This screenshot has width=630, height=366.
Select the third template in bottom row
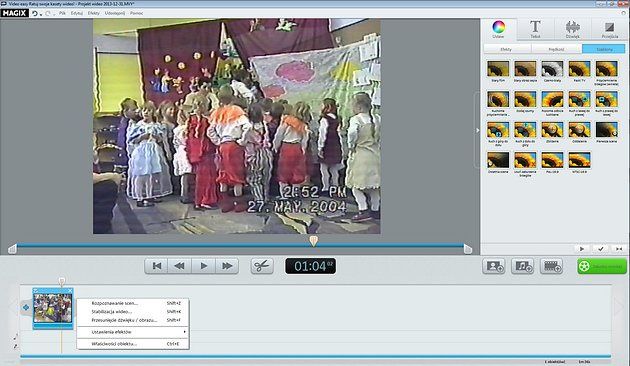pyautogui.click(x=552, y=160)
